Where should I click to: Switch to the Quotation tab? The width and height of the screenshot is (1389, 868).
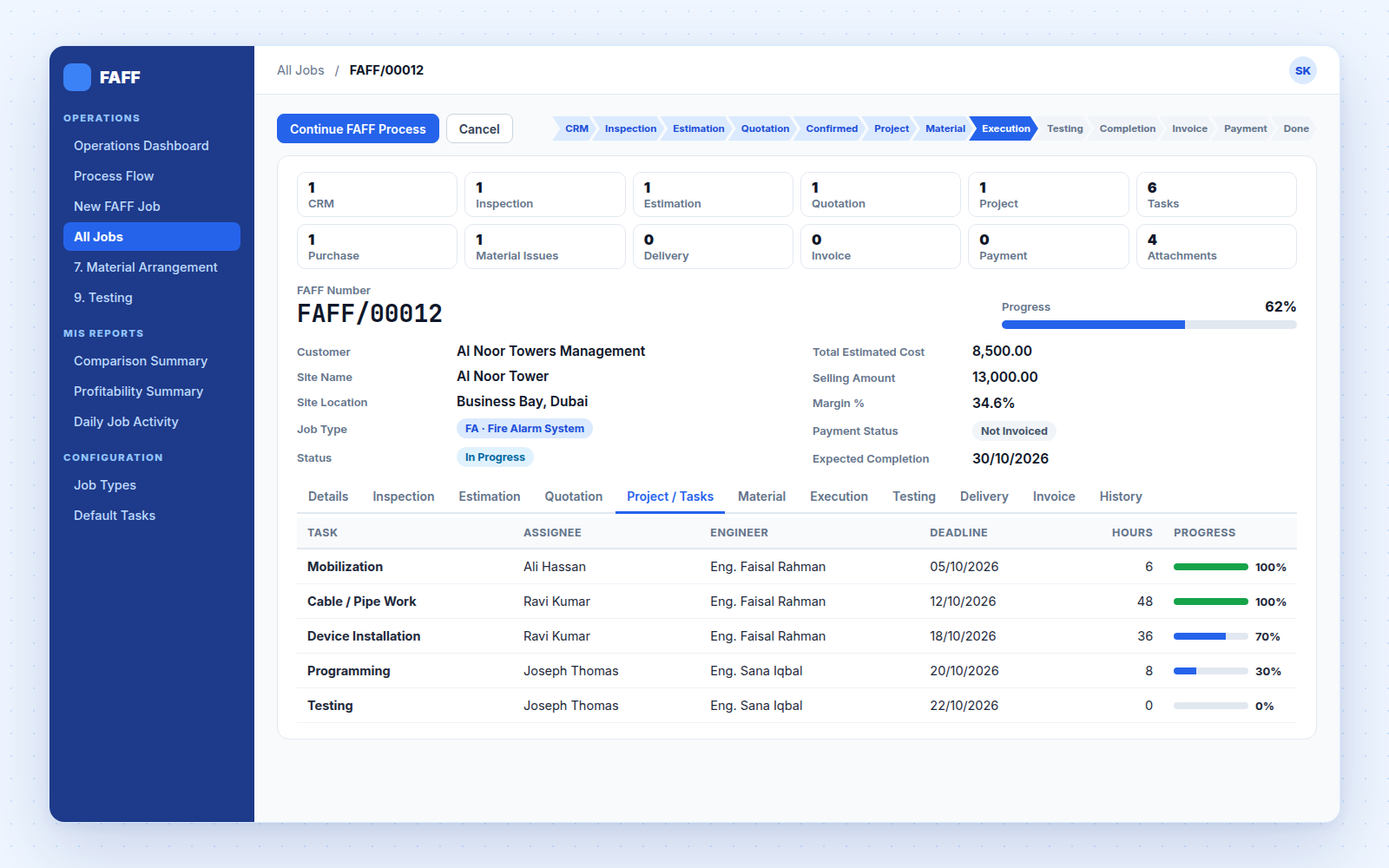click(x=574, y=496)
